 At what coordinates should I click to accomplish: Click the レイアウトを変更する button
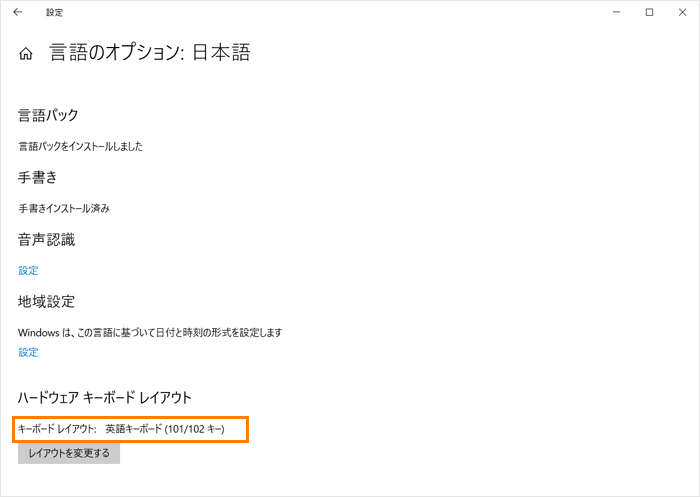click(69, 453)
